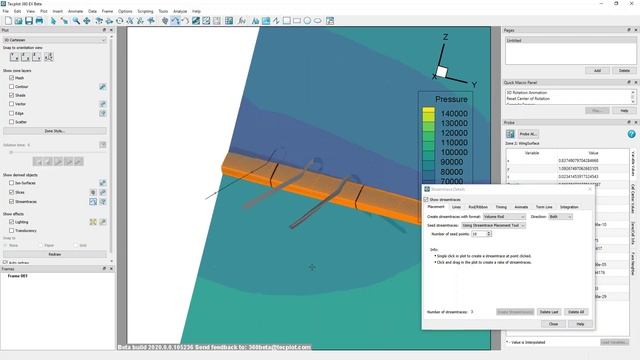Click the Delete All streamtraces button
Screen dimensions: 640x360
tap(576, 312)
